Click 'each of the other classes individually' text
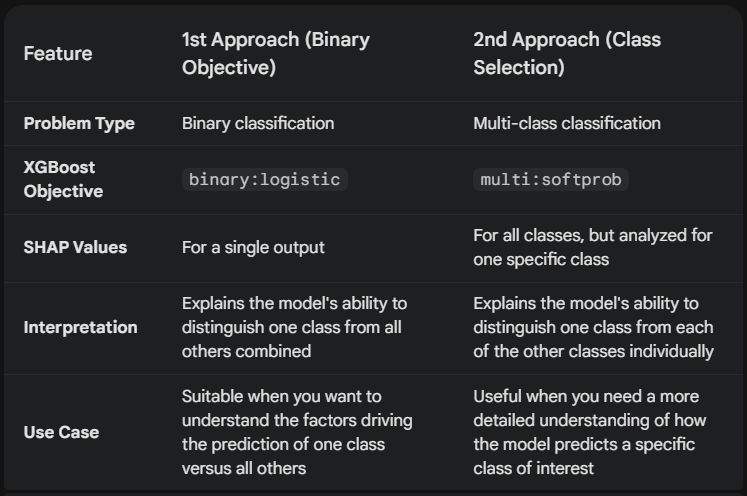This screenshot has height=496, width=747. click(594, 339)
